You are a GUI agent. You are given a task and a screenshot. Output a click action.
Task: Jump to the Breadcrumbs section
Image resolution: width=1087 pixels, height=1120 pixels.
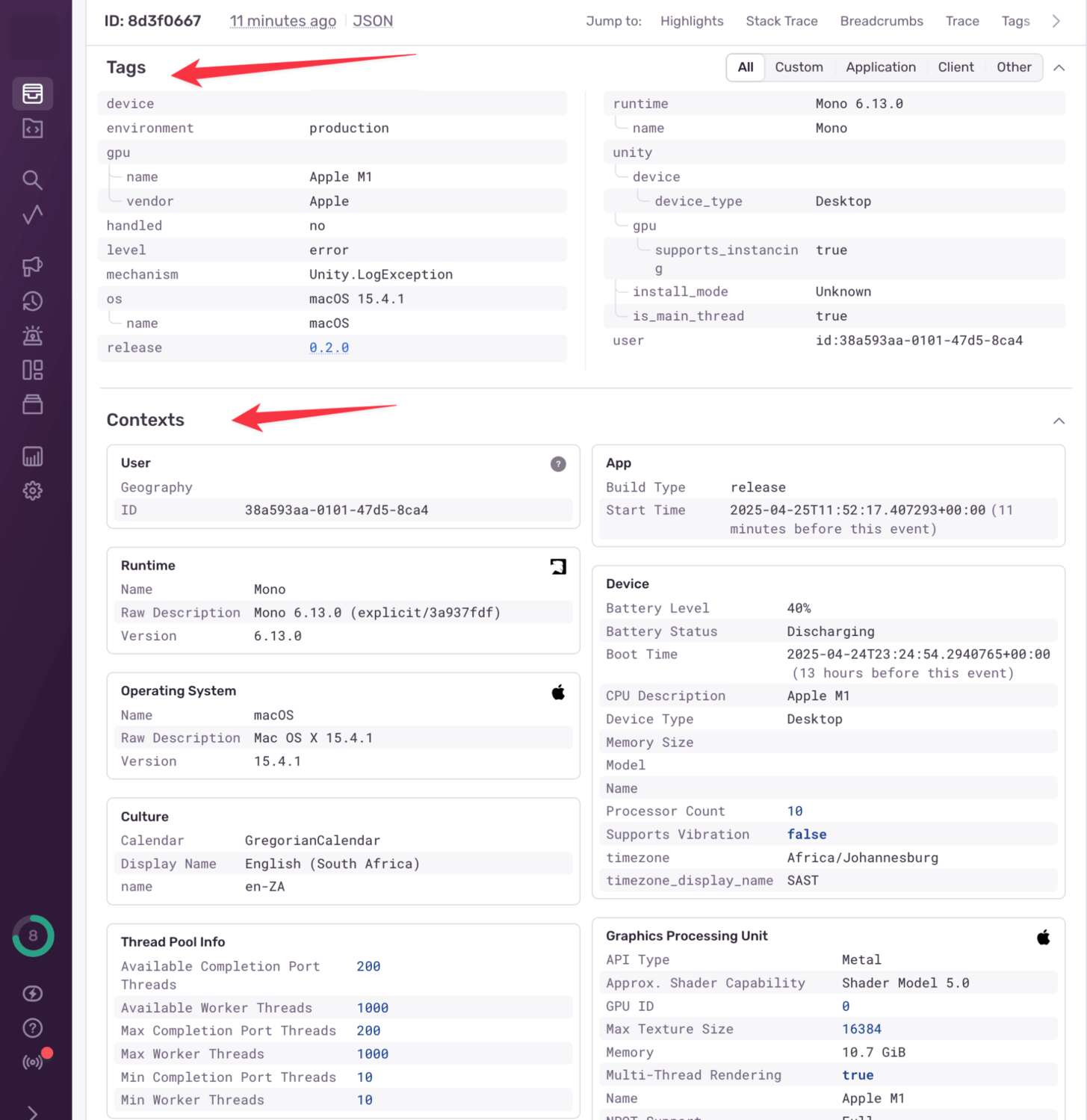[x=881, y=21]
